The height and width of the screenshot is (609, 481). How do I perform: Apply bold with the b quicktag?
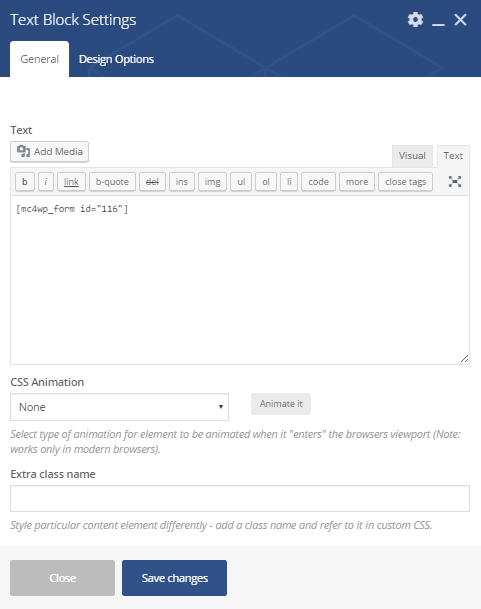click(25, 182)
